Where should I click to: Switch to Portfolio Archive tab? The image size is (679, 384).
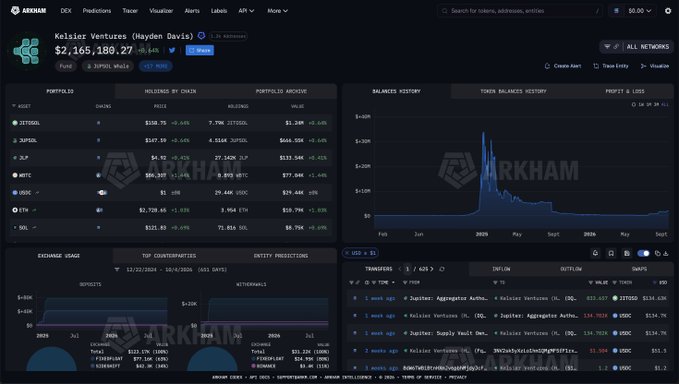[x=281, y=91]
